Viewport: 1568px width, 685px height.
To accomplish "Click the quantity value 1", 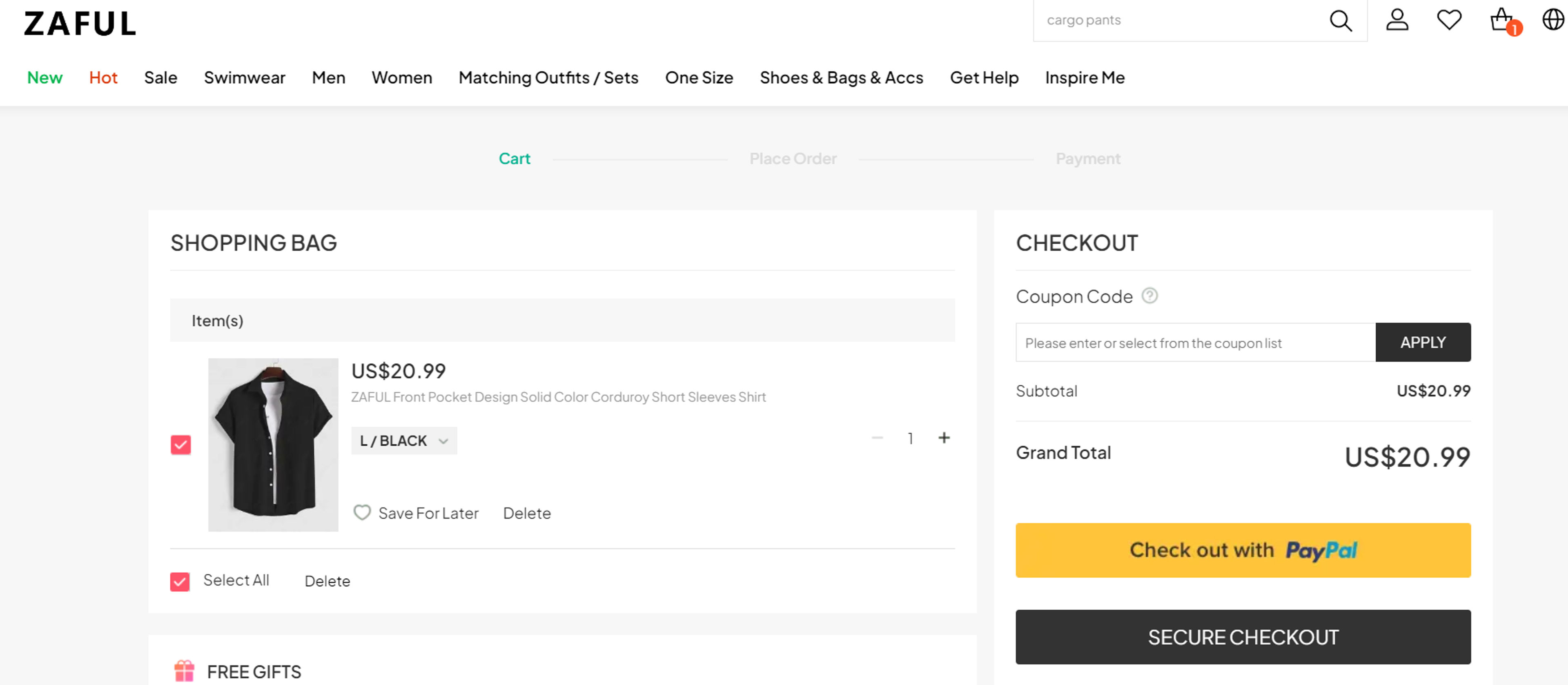I will tap(910, 438).
